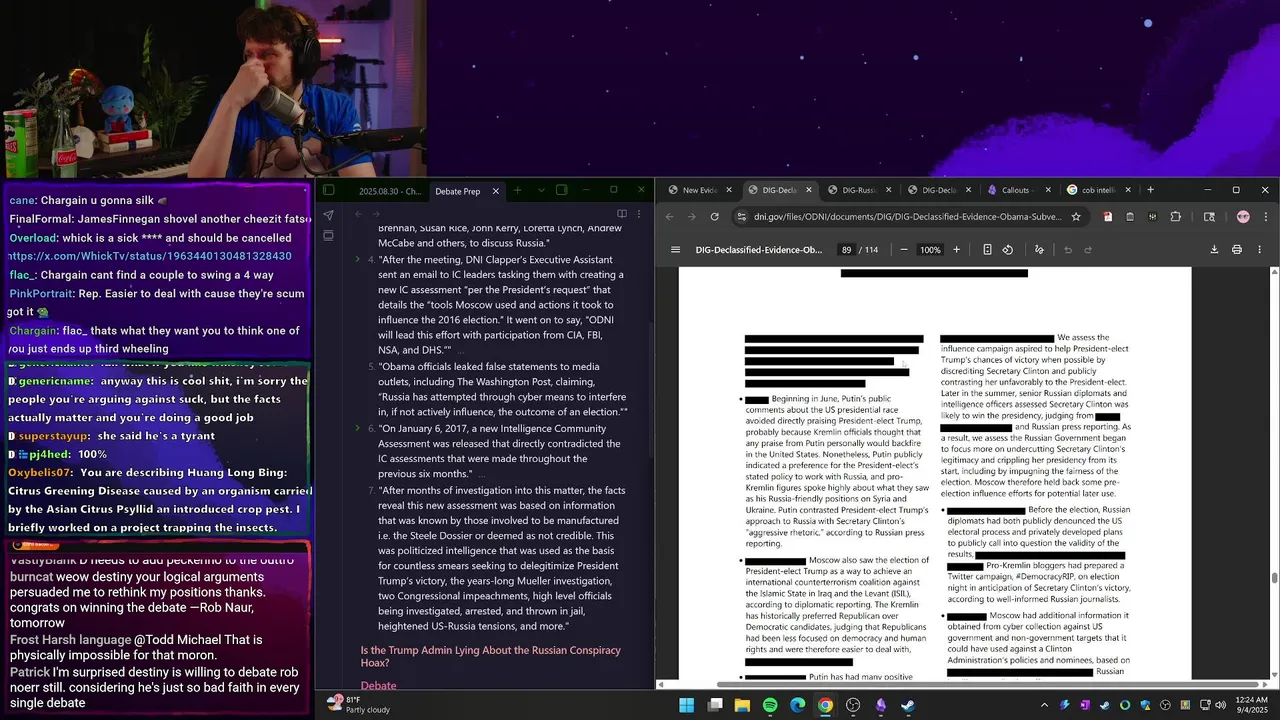
Task: Zoom out the PDF with minus button
Action: pyautogui.click(x=904, y=250)
